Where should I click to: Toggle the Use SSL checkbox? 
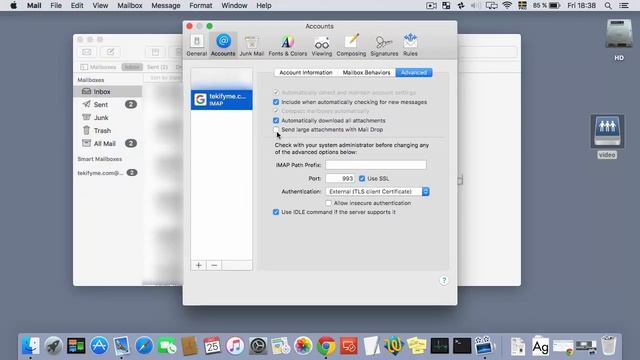(362, 178)
